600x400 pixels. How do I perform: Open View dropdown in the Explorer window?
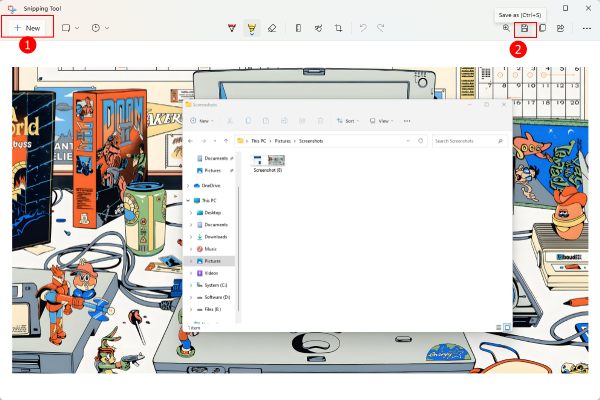381,121
